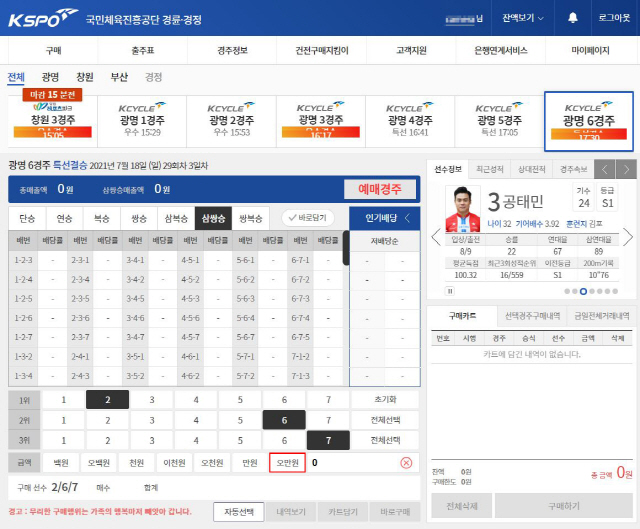Clear the bet amount with red X
The width and height of the screenshot is (640, 529).
[x=406, y=462]
